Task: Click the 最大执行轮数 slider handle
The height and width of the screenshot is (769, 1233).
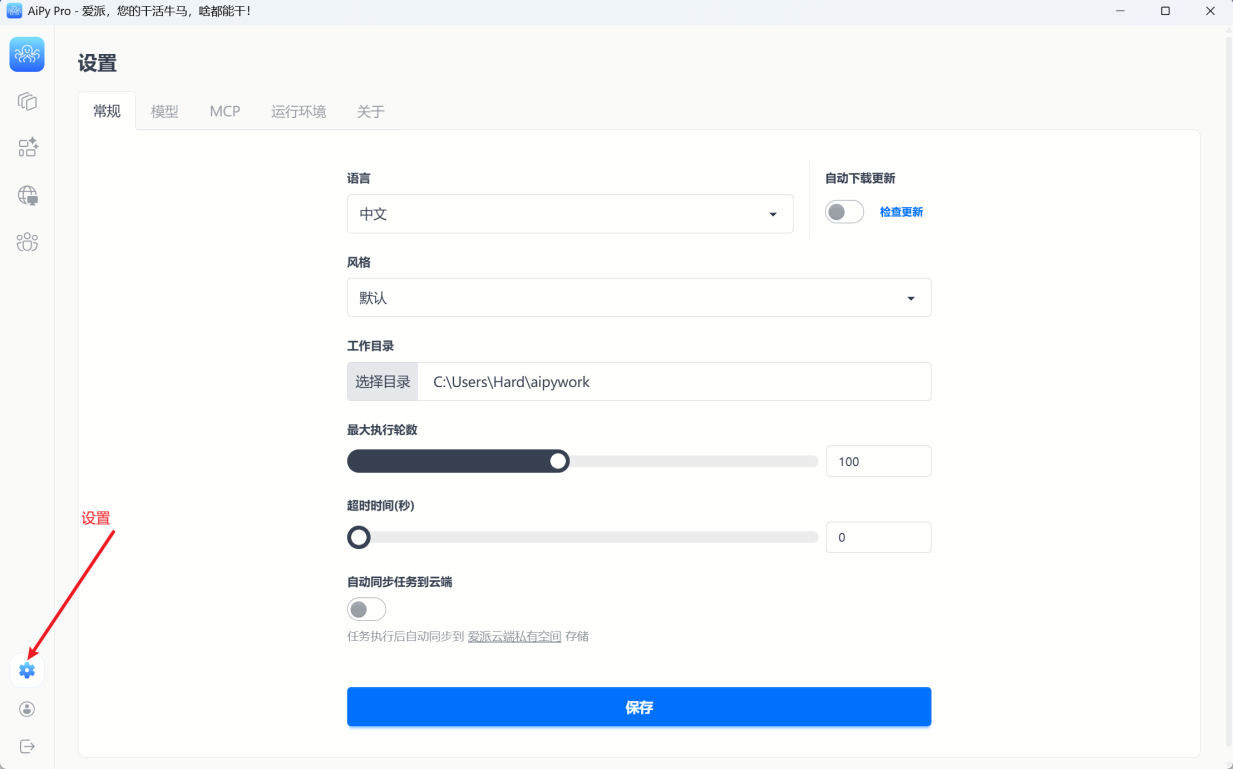Action: [559, 461]
